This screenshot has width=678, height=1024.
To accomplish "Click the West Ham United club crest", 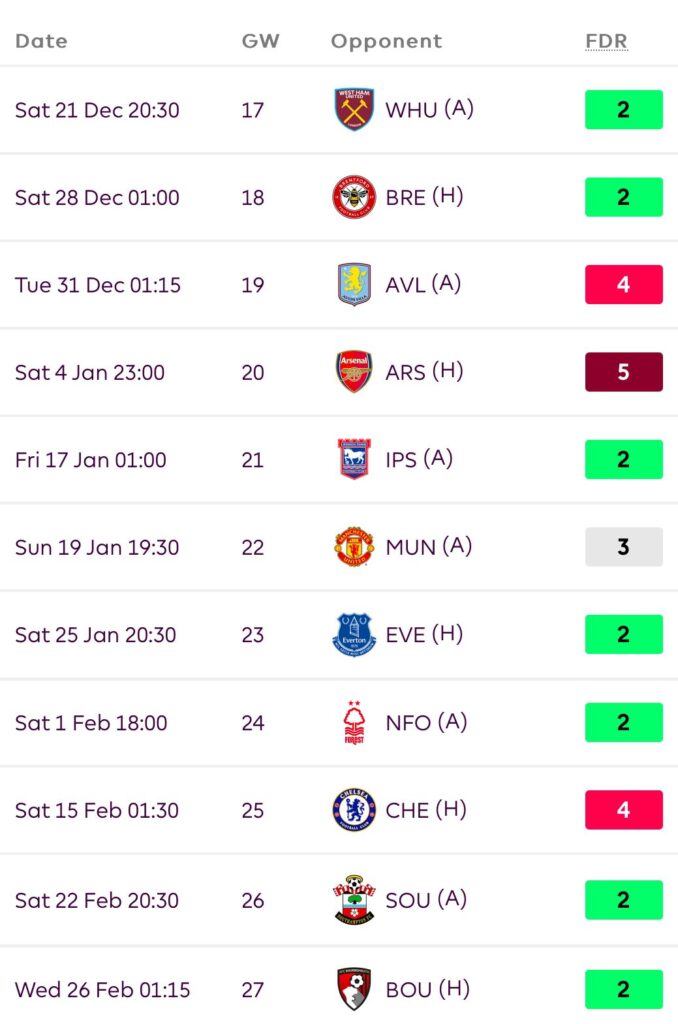I will tap(353, 109).
